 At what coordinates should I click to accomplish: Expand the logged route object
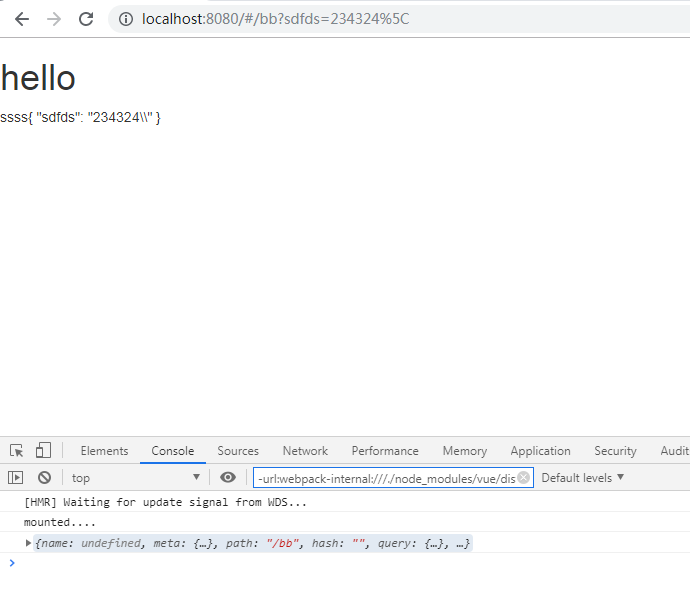(x=28, y=543)
